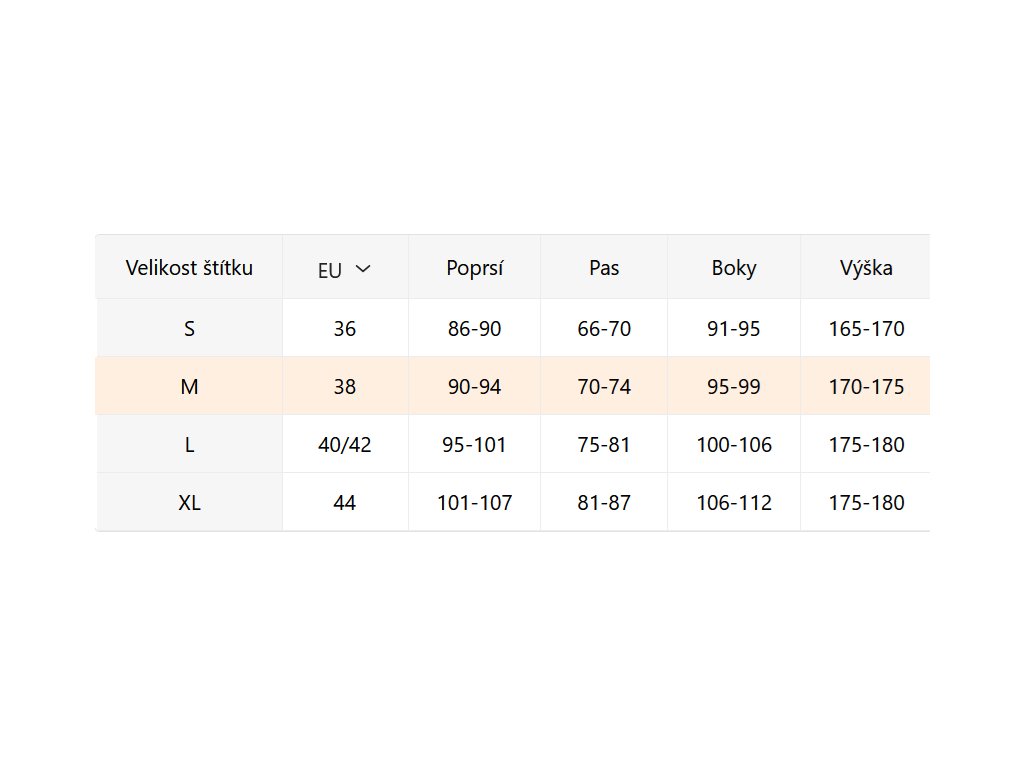The height and width of the screenshot is (768, 1024).
Task: Select the highlighted M size row label
Action: tap(189, 386)
